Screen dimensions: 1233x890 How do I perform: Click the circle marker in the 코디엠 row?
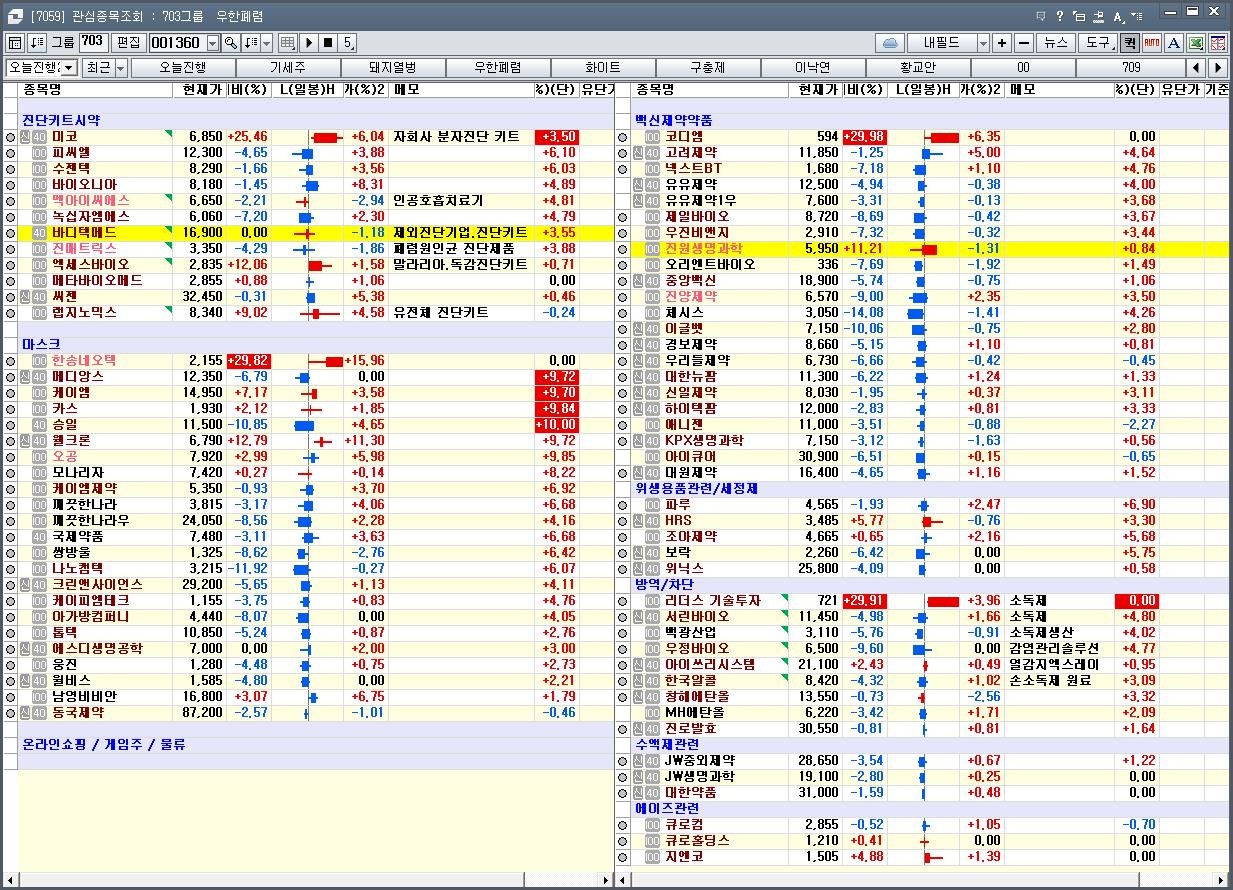(x=622, y=137)
